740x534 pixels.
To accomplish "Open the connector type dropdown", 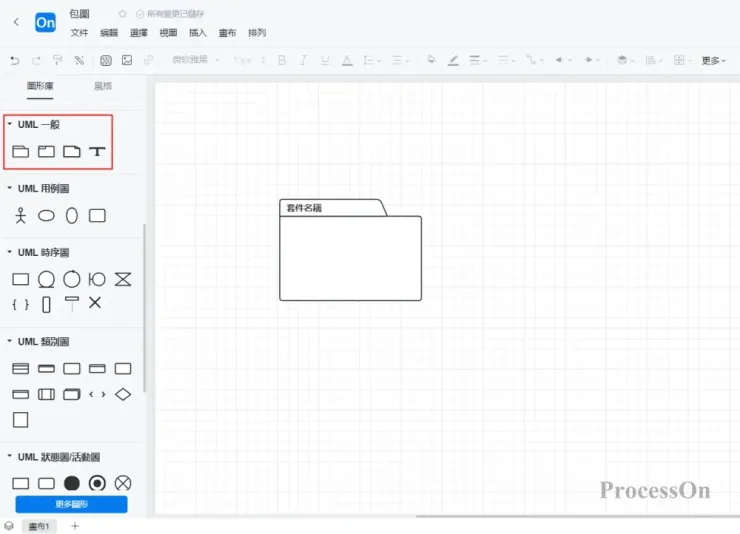I will click(535, 60).
